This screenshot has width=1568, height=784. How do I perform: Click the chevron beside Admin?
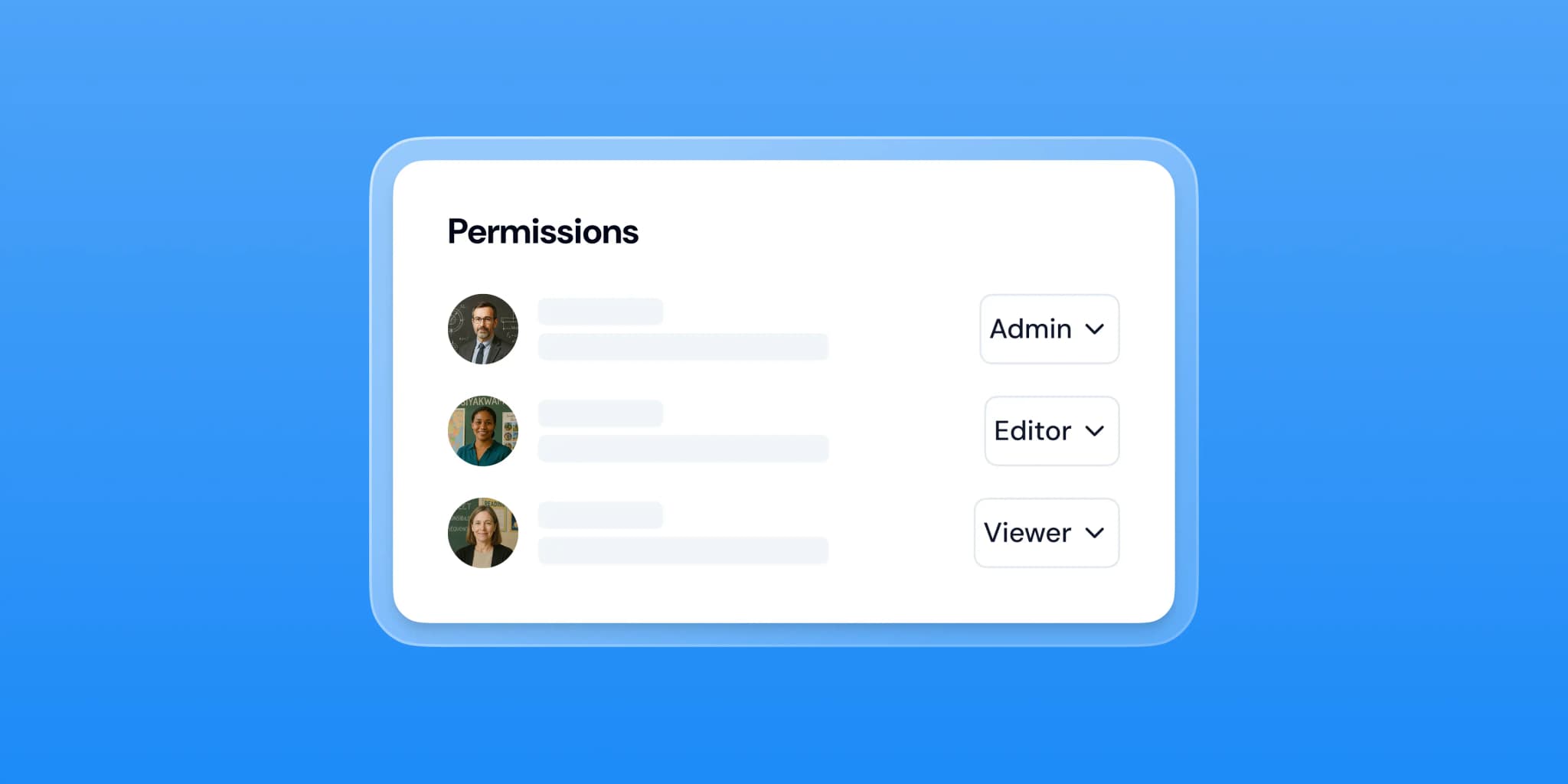click(x=1095, y=329)
